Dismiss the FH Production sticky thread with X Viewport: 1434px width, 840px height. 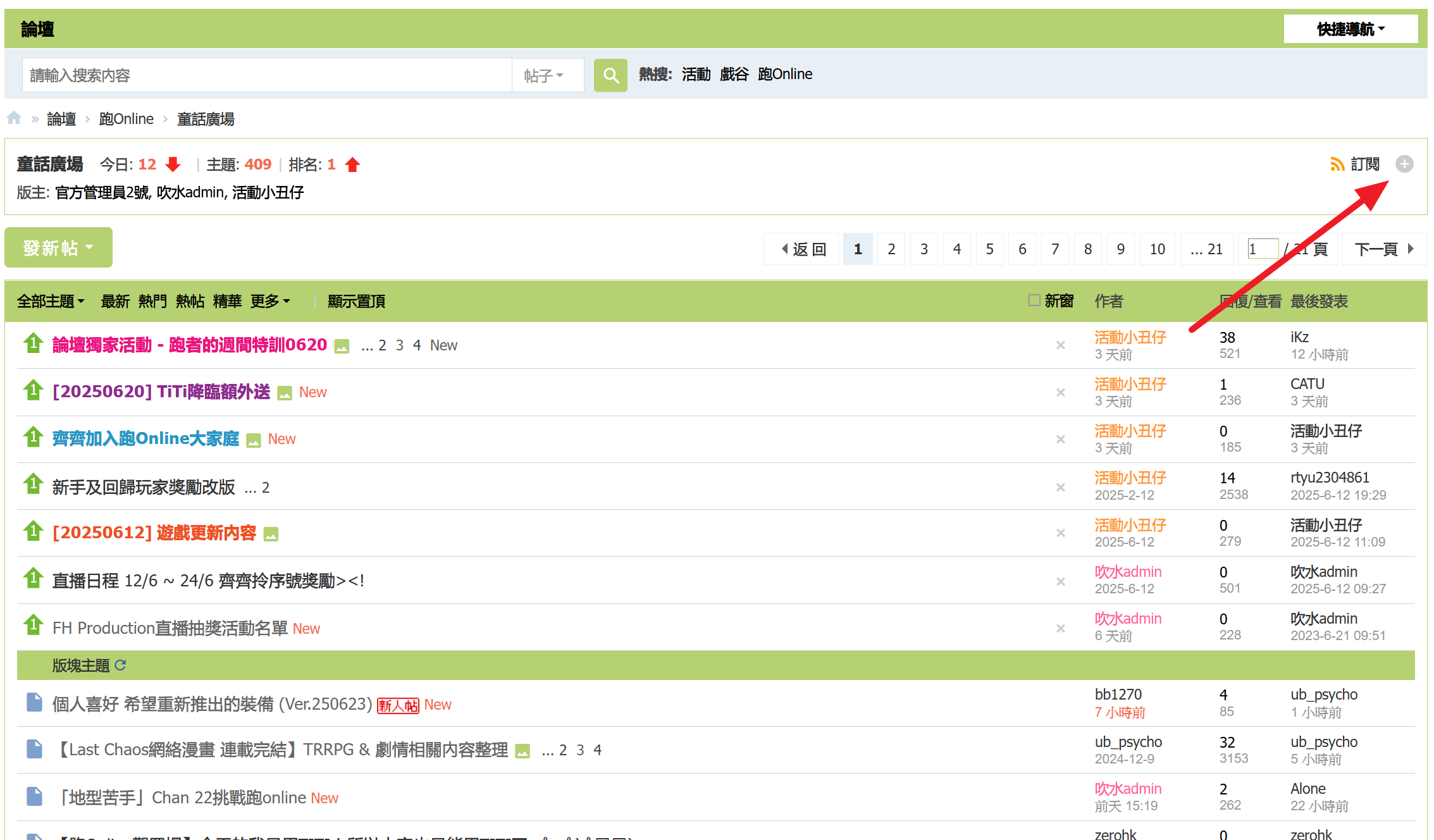pos(1061,628)
